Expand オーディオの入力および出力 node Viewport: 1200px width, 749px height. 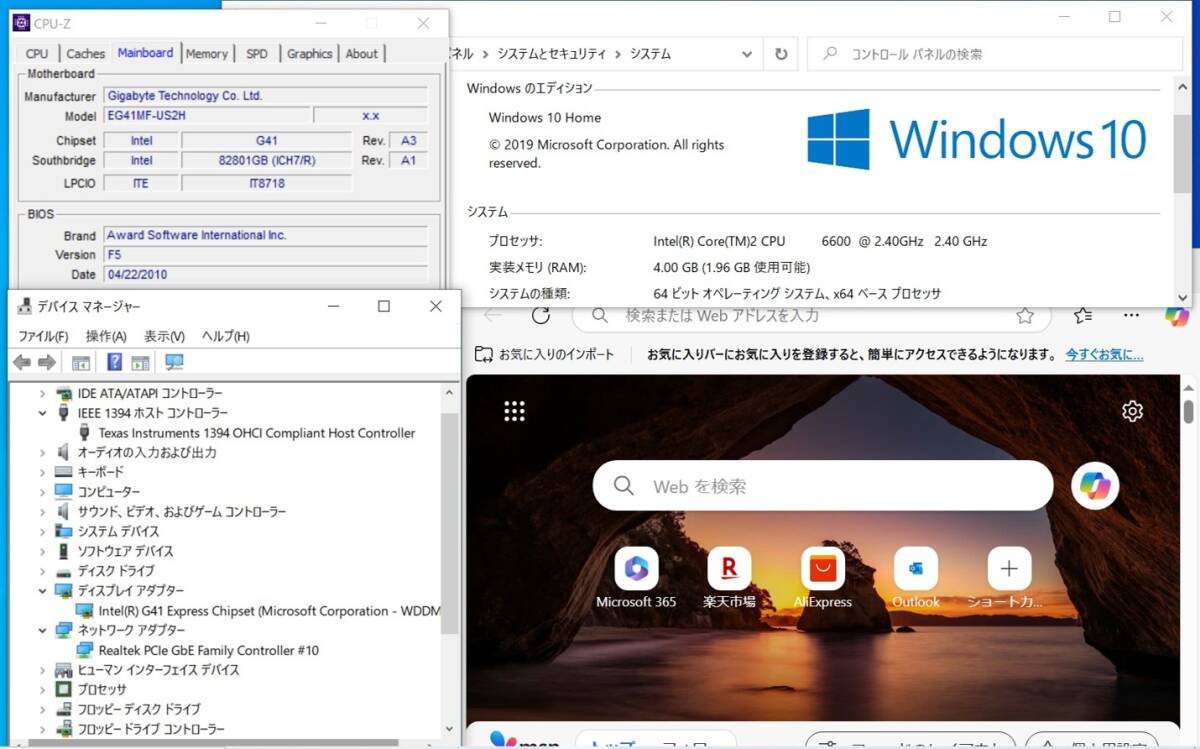pos(42,453)
